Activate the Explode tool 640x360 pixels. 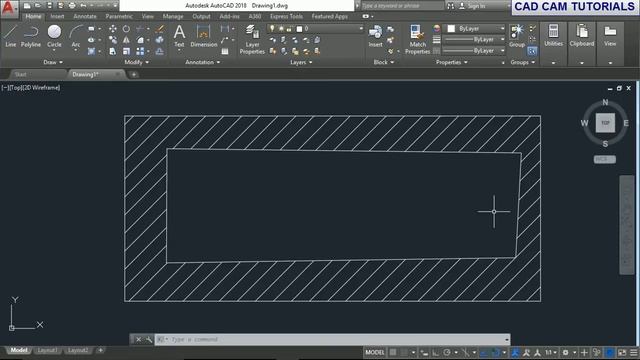(x=160, y=40)
